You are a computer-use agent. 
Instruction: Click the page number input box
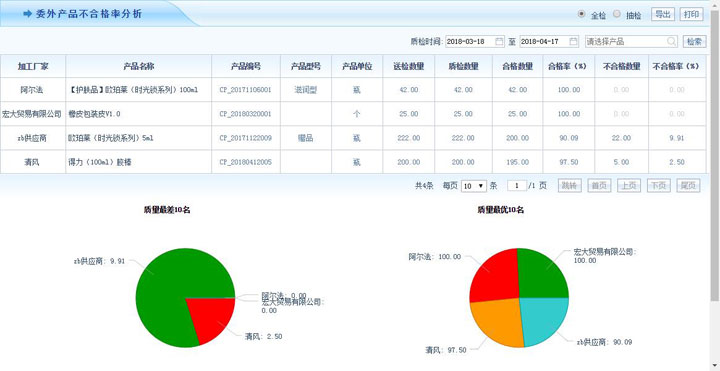coord(517,186)
